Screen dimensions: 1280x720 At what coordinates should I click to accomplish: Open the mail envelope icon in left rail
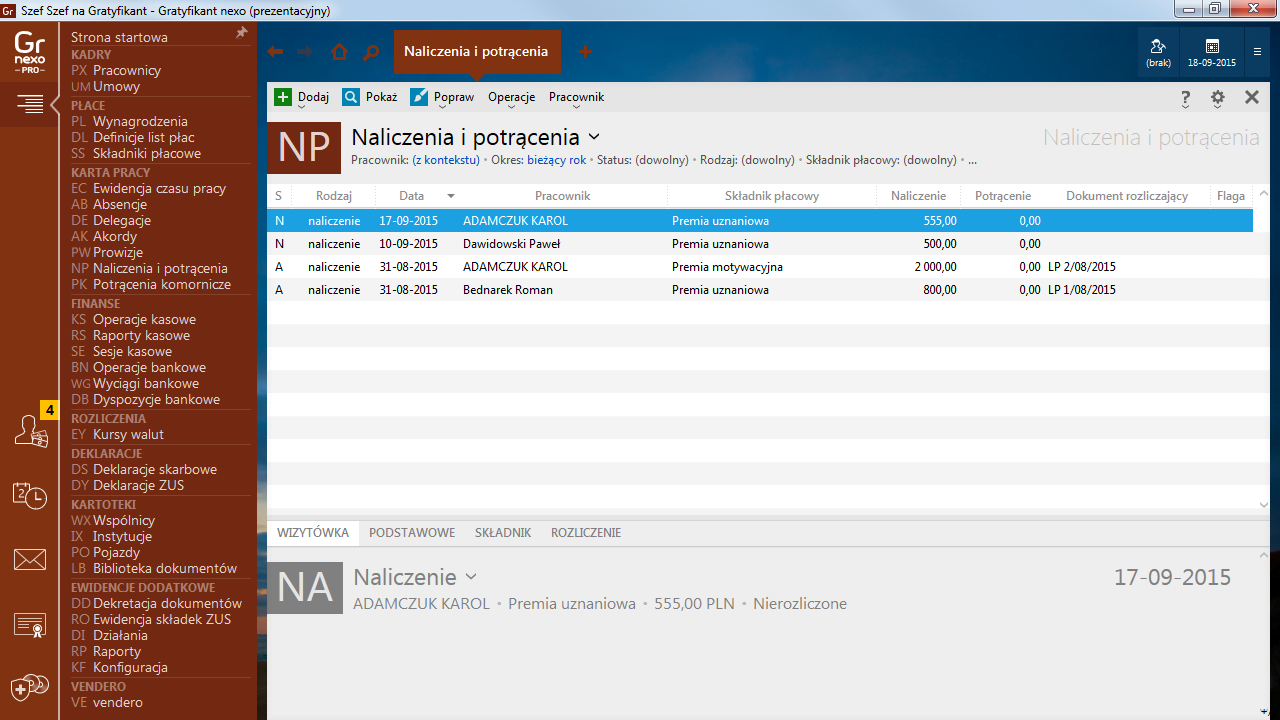[30, 560]
